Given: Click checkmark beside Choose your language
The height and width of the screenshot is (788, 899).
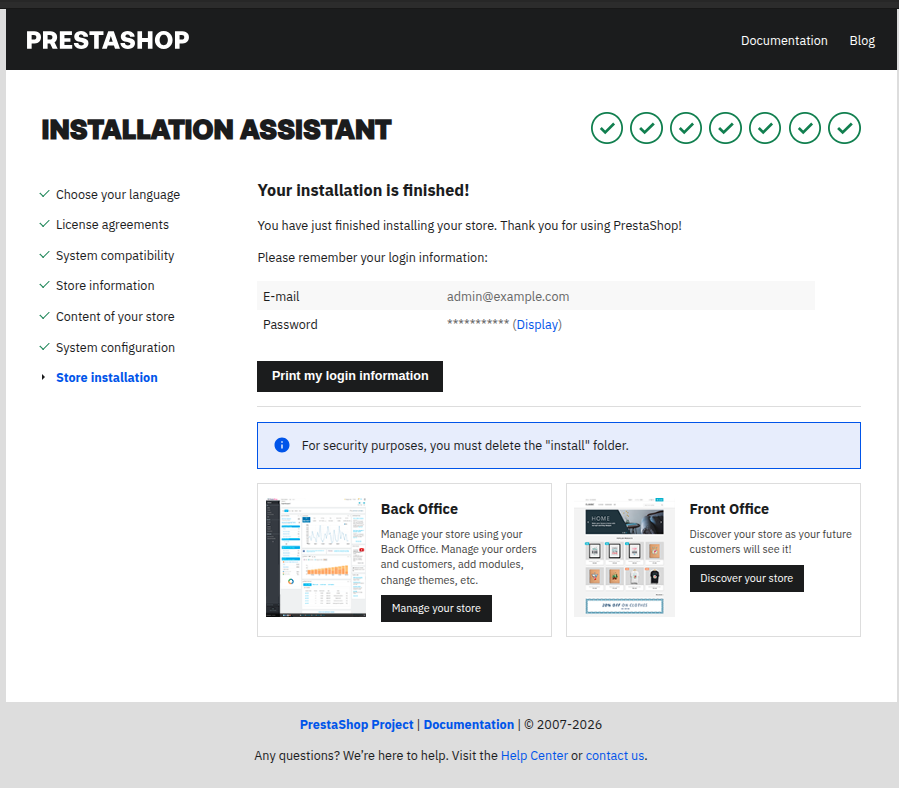Looking at the screenshot, I should (x=44, y=194).
